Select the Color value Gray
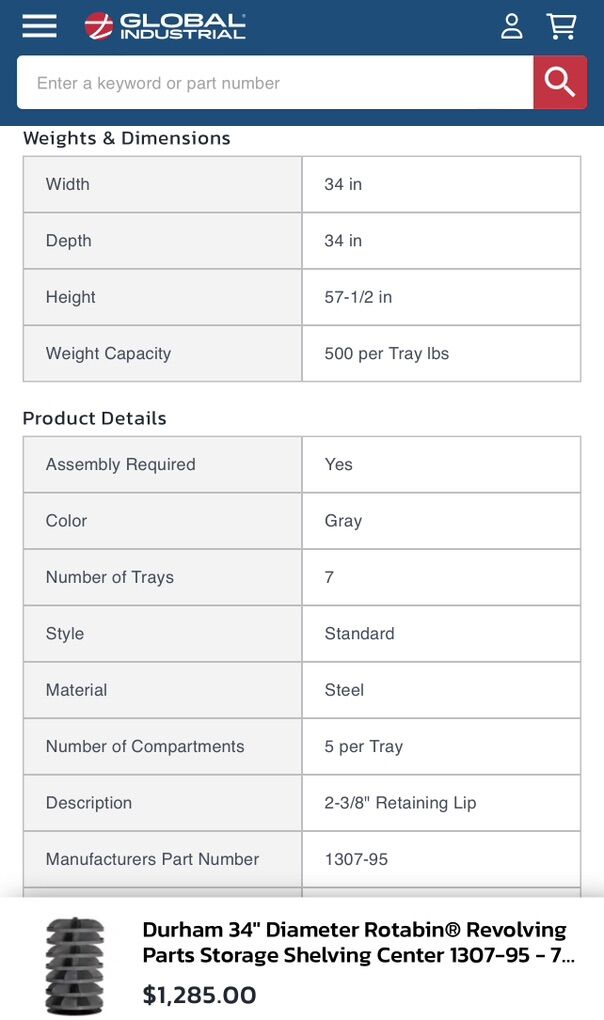 [x=343, y=521]
